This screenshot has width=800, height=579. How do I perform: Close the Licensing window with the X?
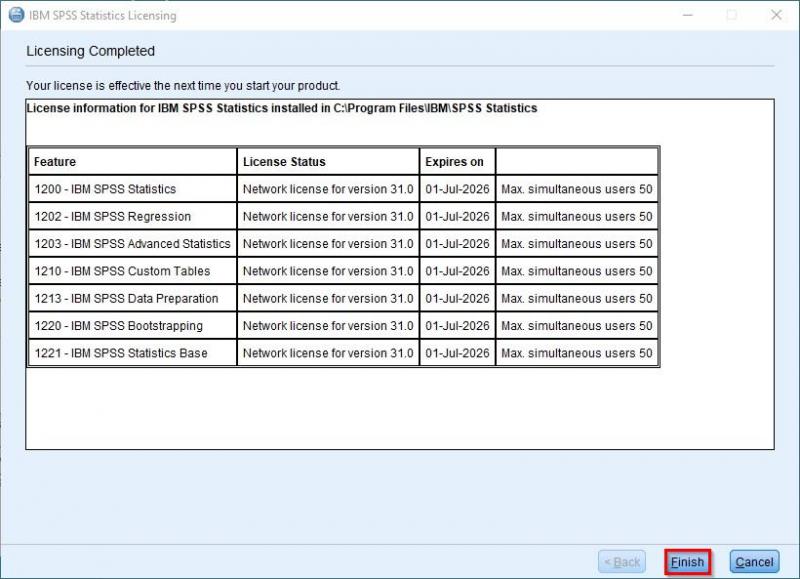coord(776,15)
